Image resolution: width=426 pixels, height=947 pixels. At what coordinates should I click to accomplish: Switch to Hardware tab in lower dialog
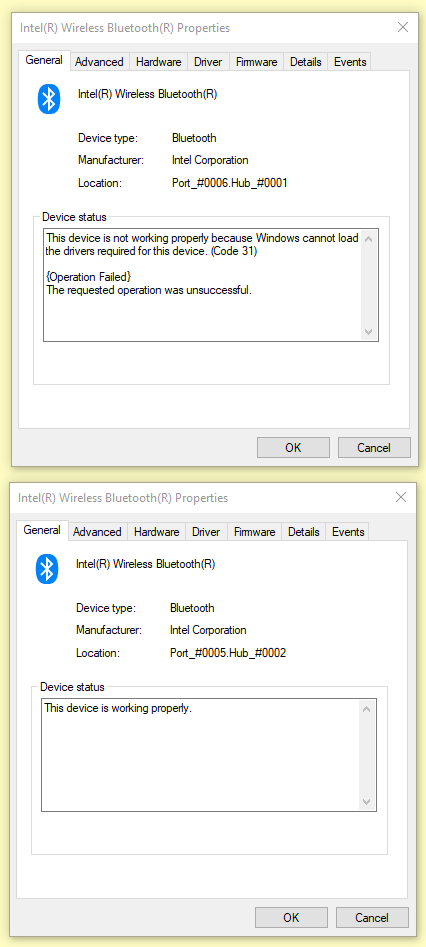click(x=157, y=531)
